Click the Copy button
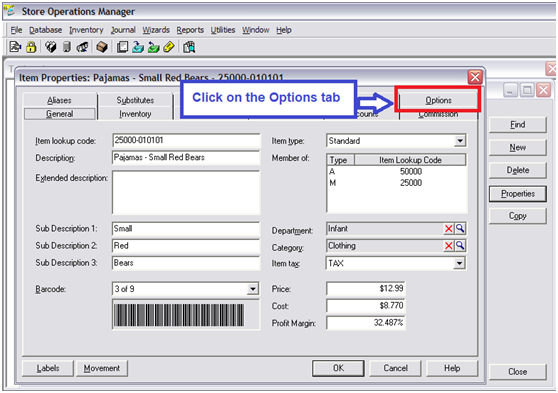The height and width of the screenshot is (393, 558). point(517,216)
